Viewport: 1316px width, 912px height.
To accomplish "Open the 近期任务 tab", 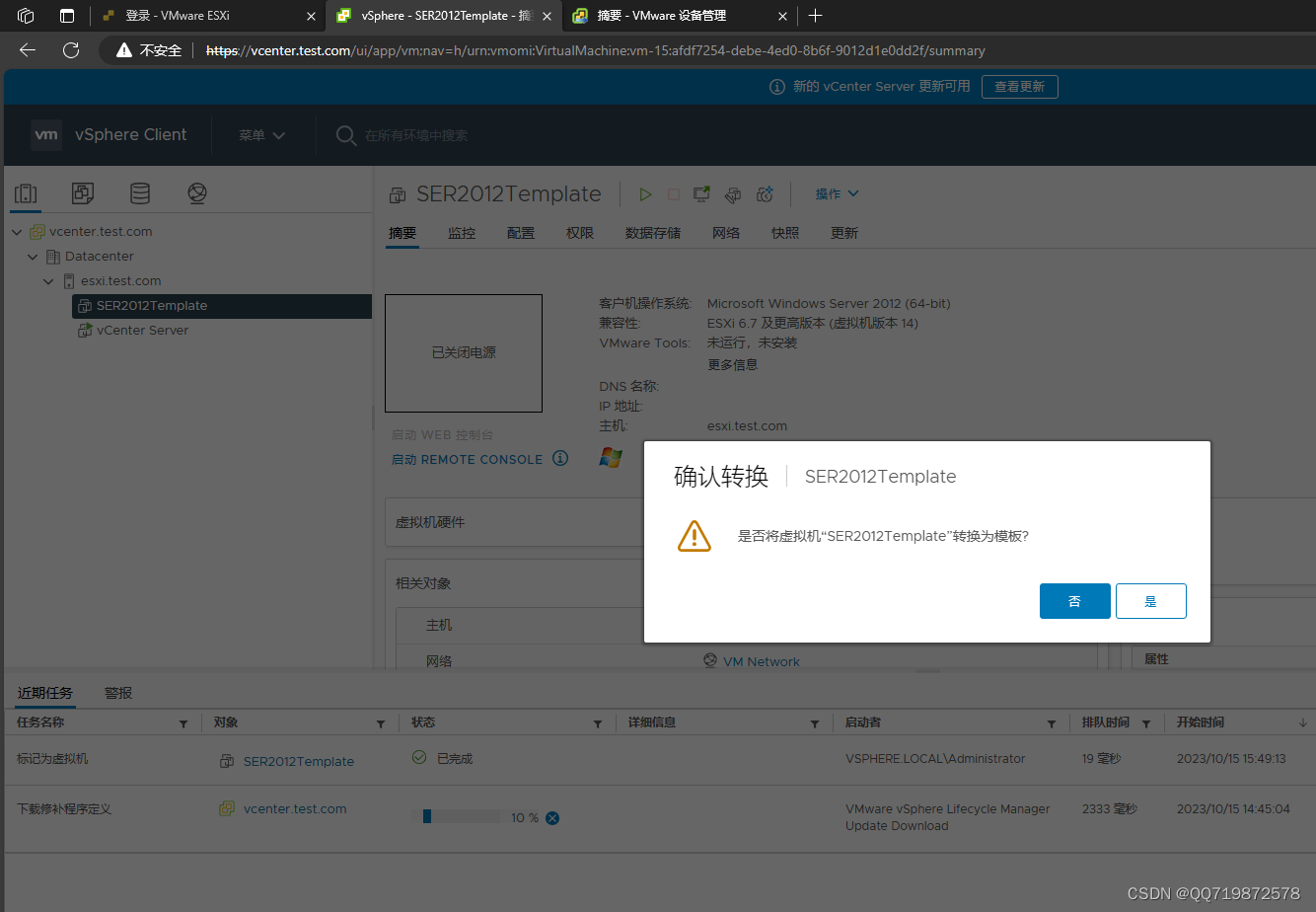I will point(45,693).
